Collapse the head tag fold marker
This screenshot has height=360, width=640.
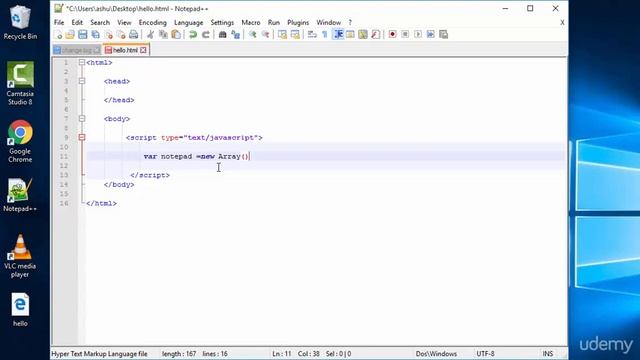(x=82, y=81)
